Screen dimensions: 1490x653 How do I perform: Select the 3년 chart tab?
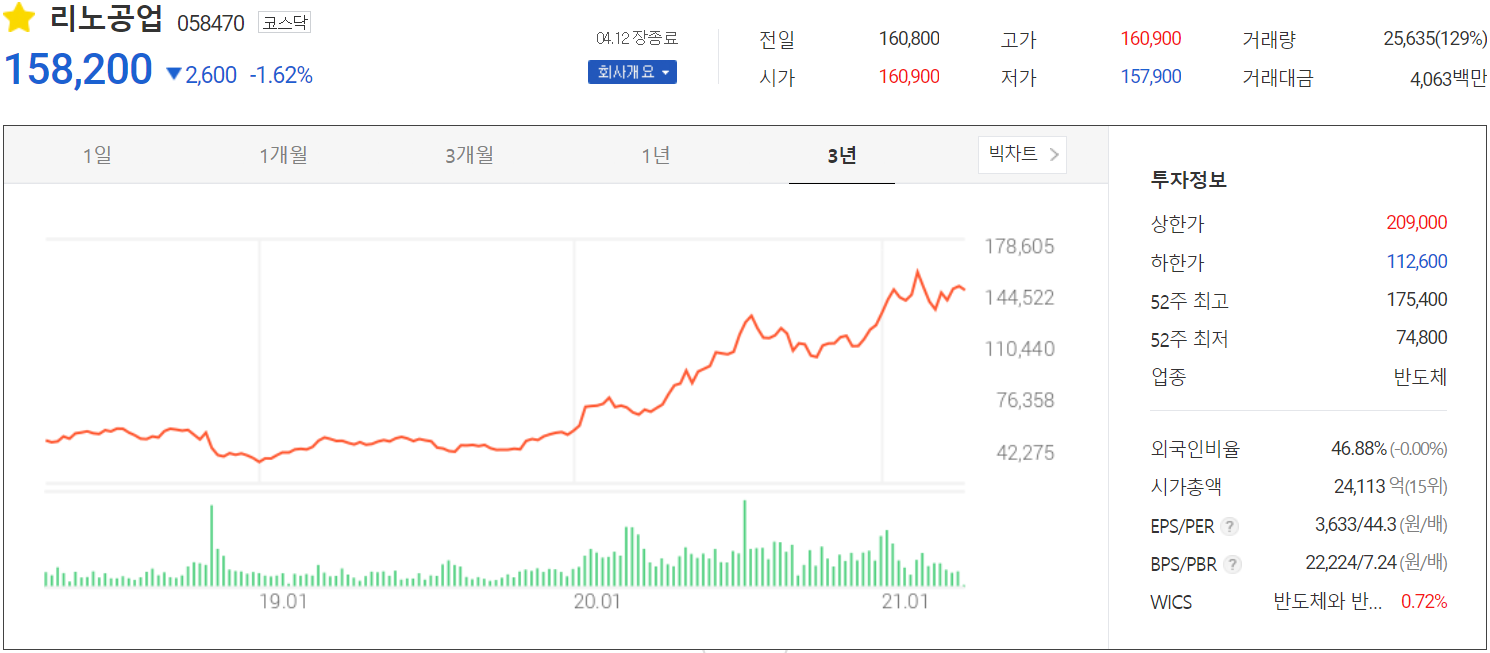[841, 155]
